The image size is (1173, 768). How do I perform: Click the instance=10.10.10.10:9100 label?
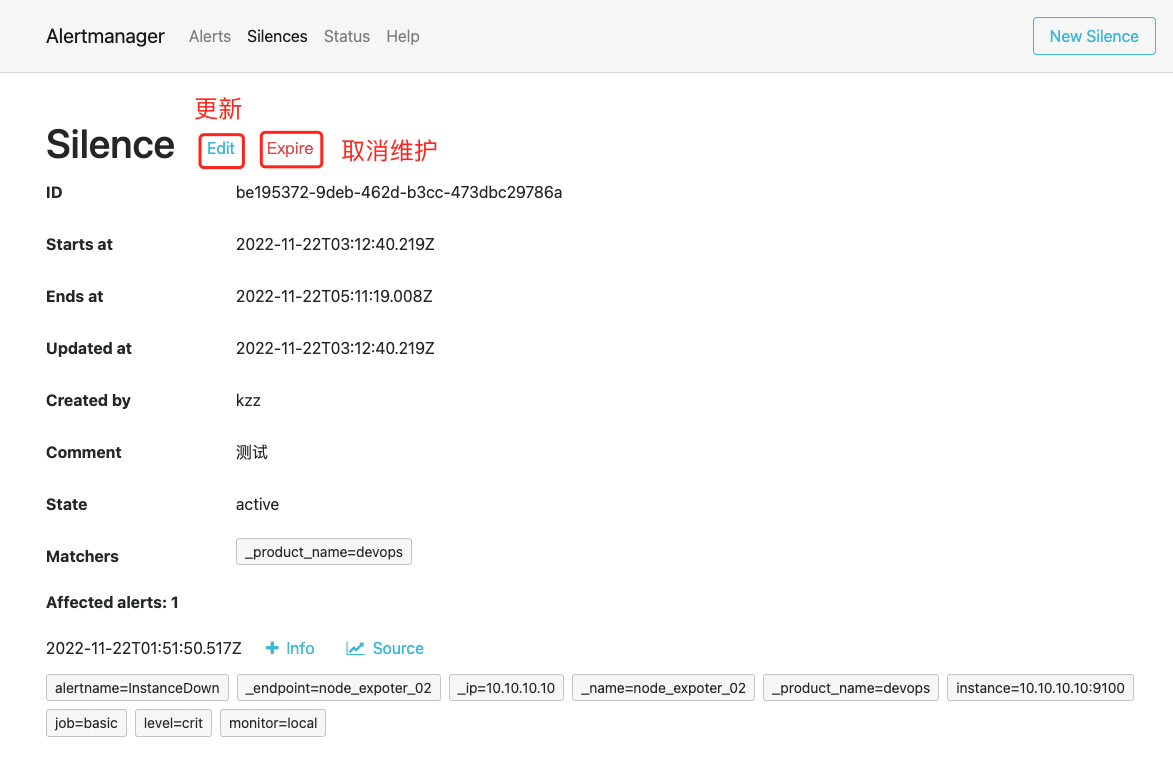(1040, 688)
